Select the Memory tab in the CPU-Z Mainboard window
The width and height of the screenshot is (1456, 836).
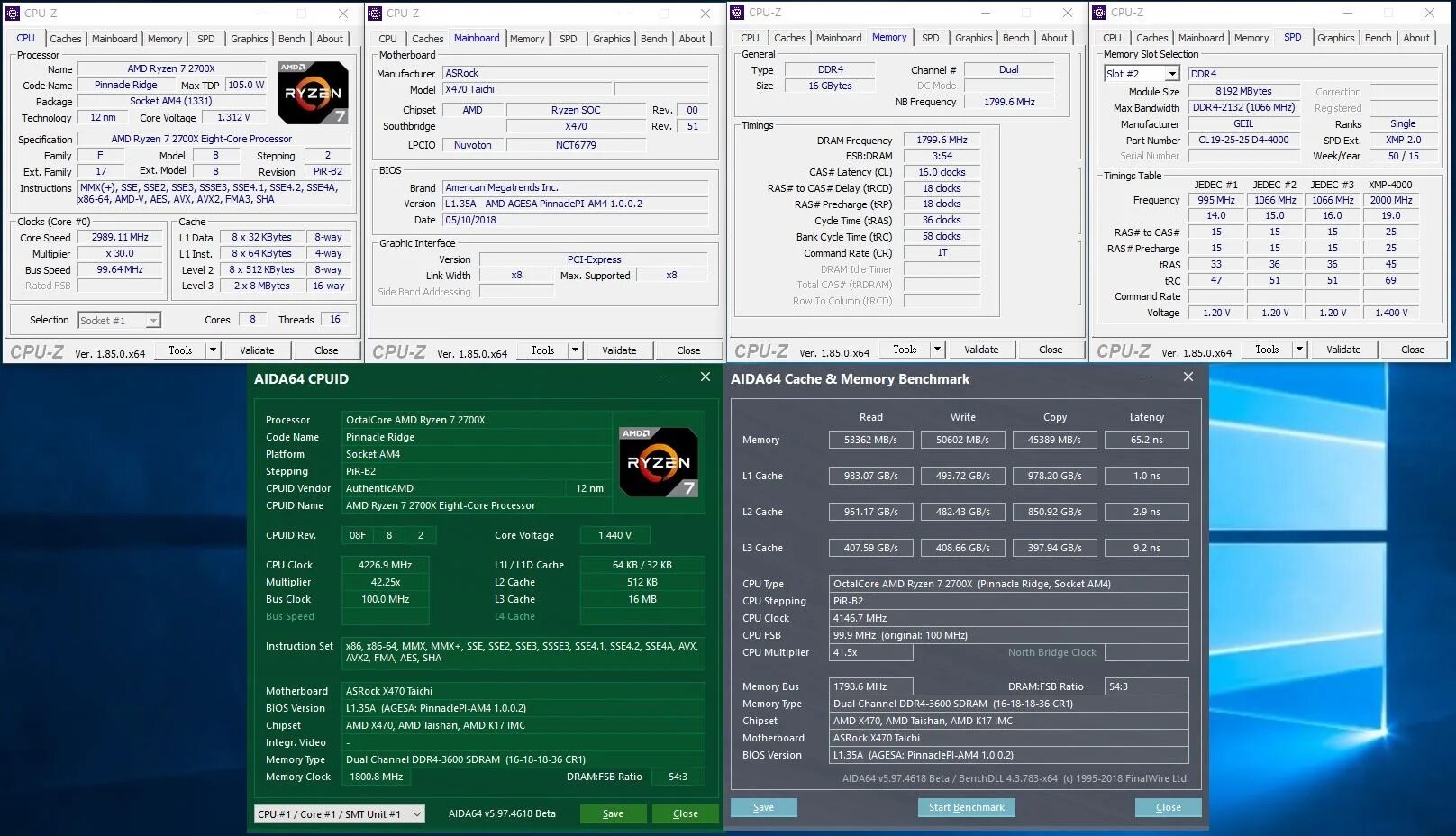[527, 39]
